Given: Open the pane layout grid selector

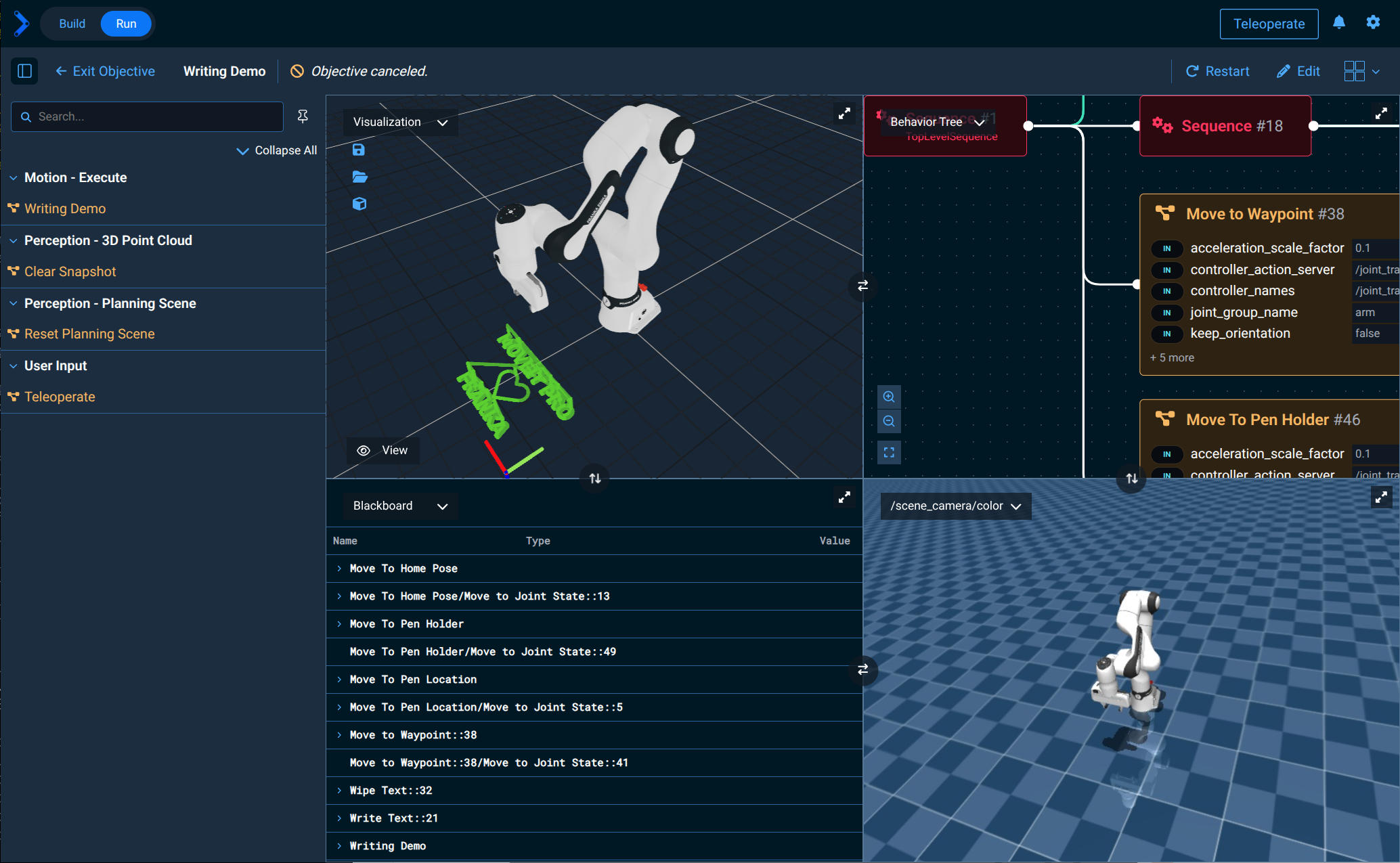Looking at the screenshot, I should (1361, 71).
